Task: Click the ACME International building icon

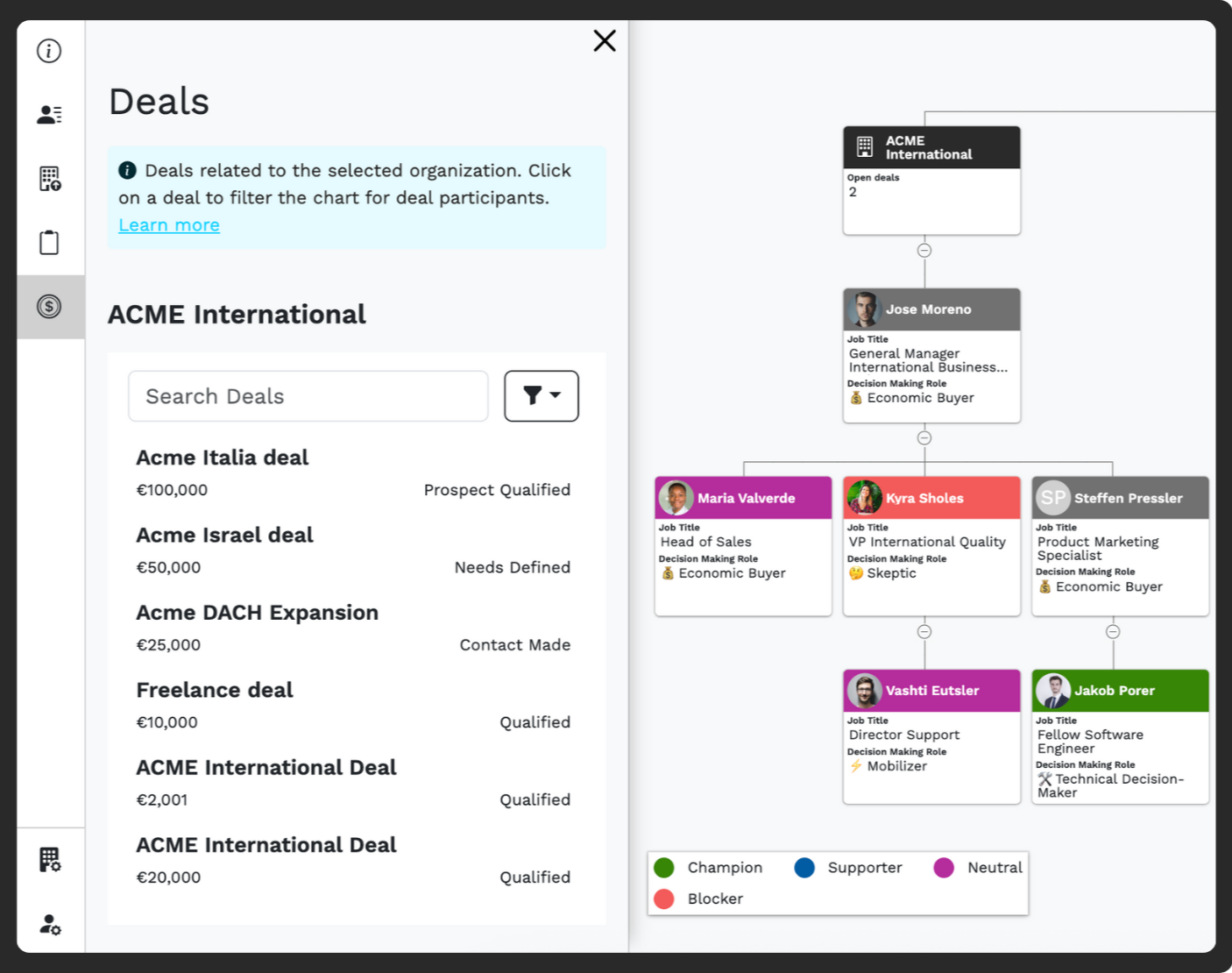Action: (865, 147)
